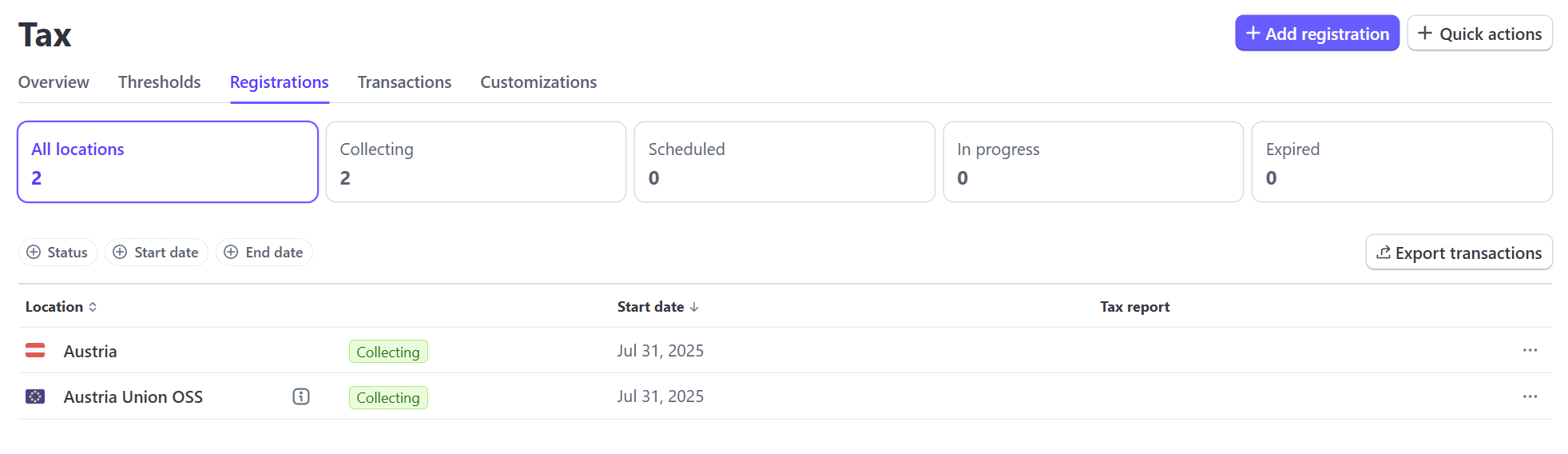
Task: Select the Scheduled filter card
Action: 784,162
